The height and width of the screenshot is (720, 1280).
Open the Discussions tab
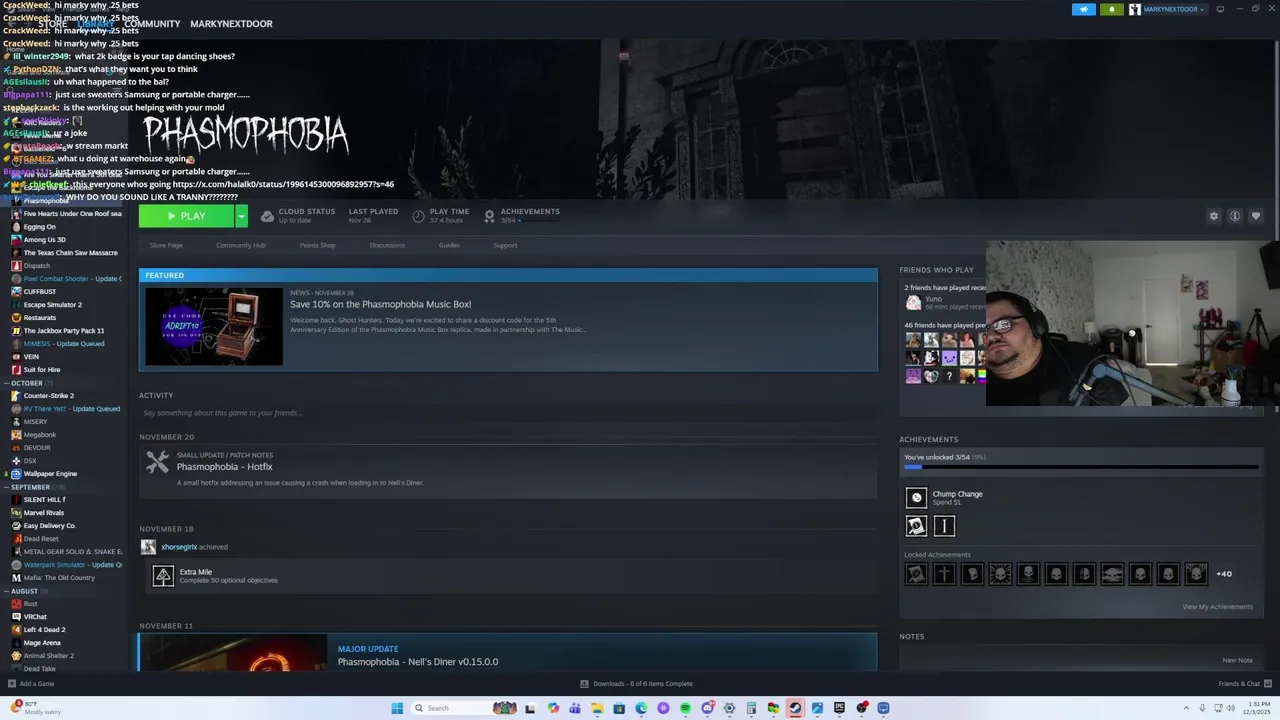(x=387, y=245)
